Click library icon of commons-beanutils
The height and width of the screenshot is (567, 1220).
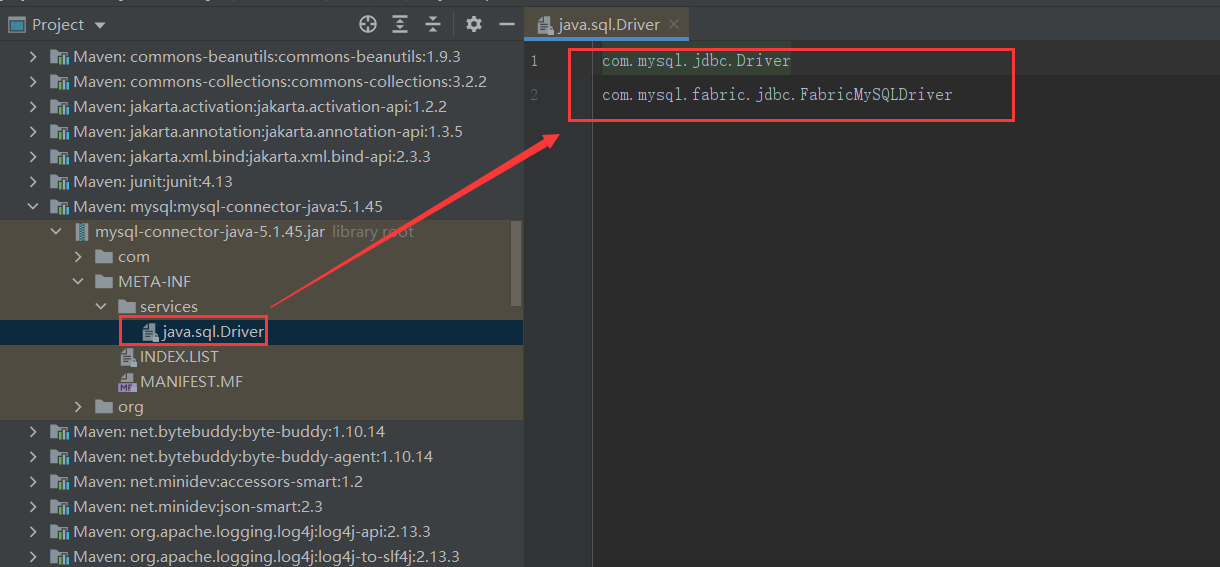[x=59, y=56]
